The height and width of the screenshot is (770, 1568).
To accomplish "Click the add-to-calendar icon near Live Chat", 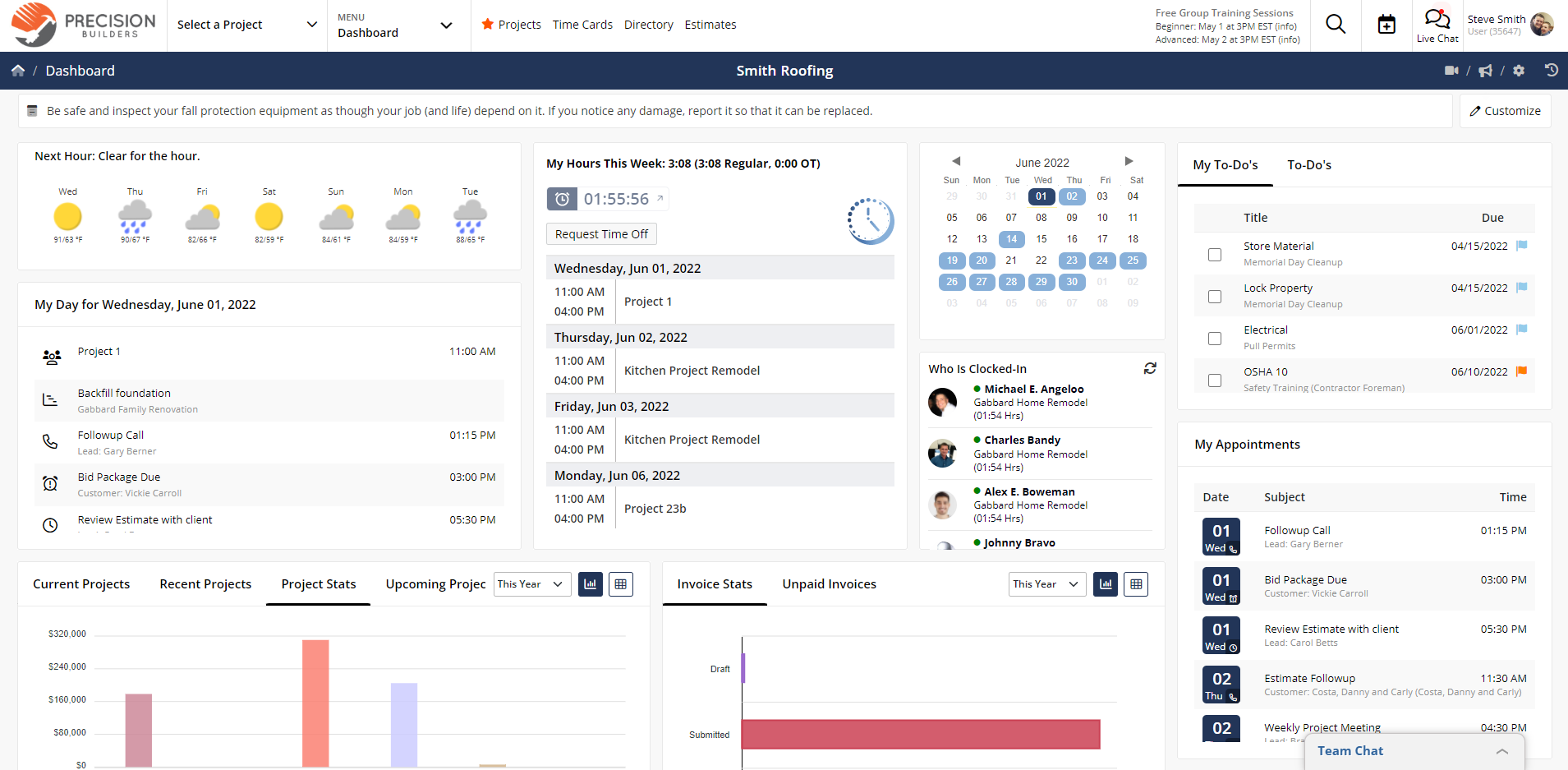I will coord(1386,24).
